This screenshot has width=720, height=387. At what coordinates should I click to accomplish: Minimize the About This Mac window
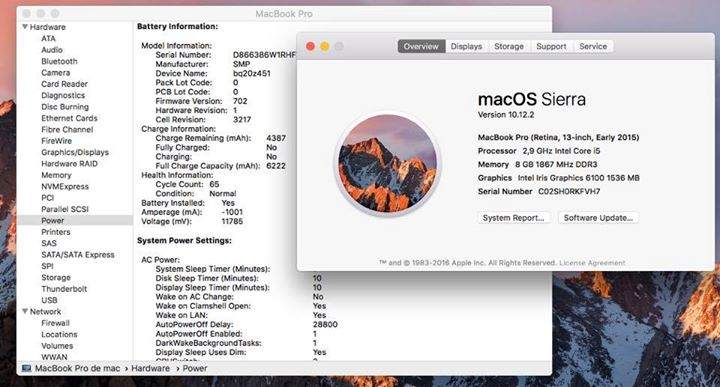(x=325, y=46)
